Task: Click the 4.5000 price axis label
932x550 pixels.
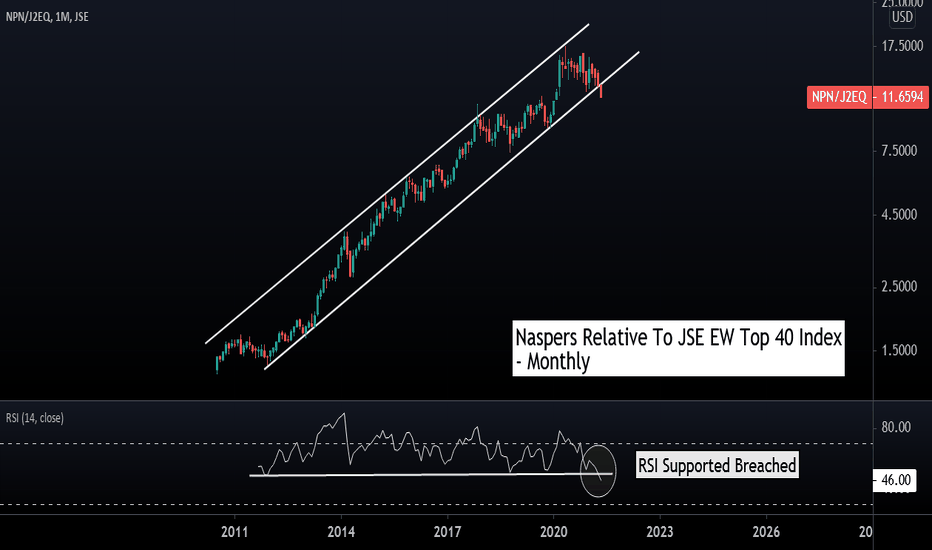Action: tap(899, 215)
